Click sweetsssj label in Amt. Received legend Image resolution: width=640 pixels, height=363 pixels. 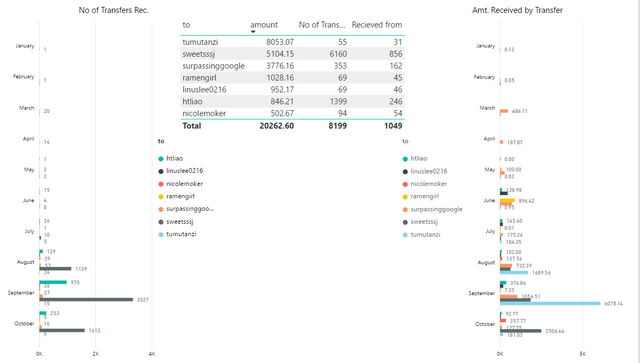(424, 222)
